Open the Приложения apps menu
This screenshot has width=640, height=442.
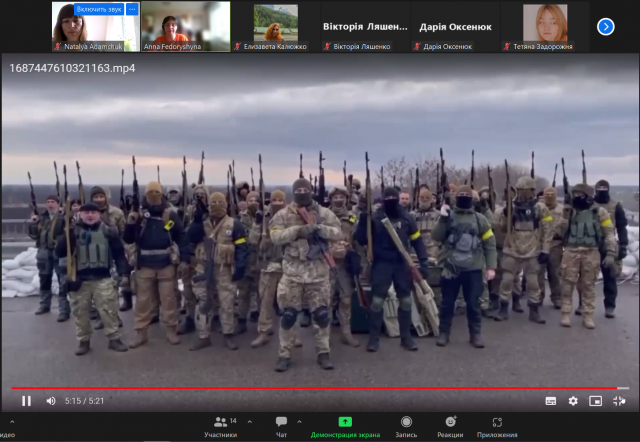click(497, 427)
